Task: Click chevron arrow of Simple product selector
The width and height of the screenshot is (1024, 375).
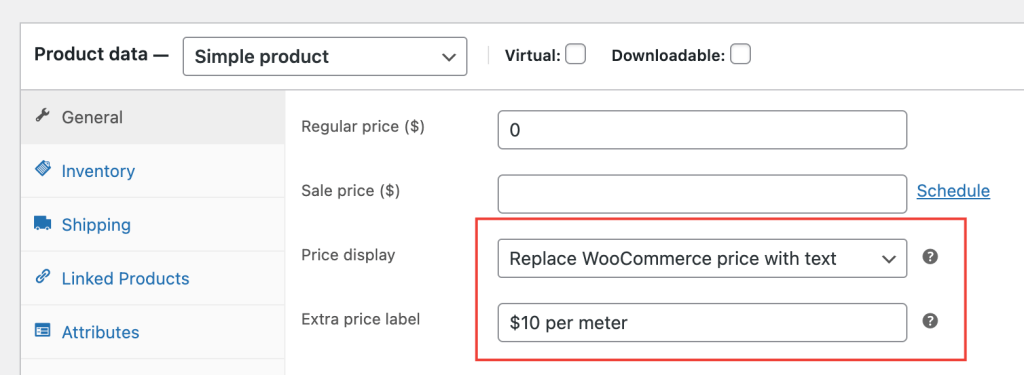Action: coord(449,57)
